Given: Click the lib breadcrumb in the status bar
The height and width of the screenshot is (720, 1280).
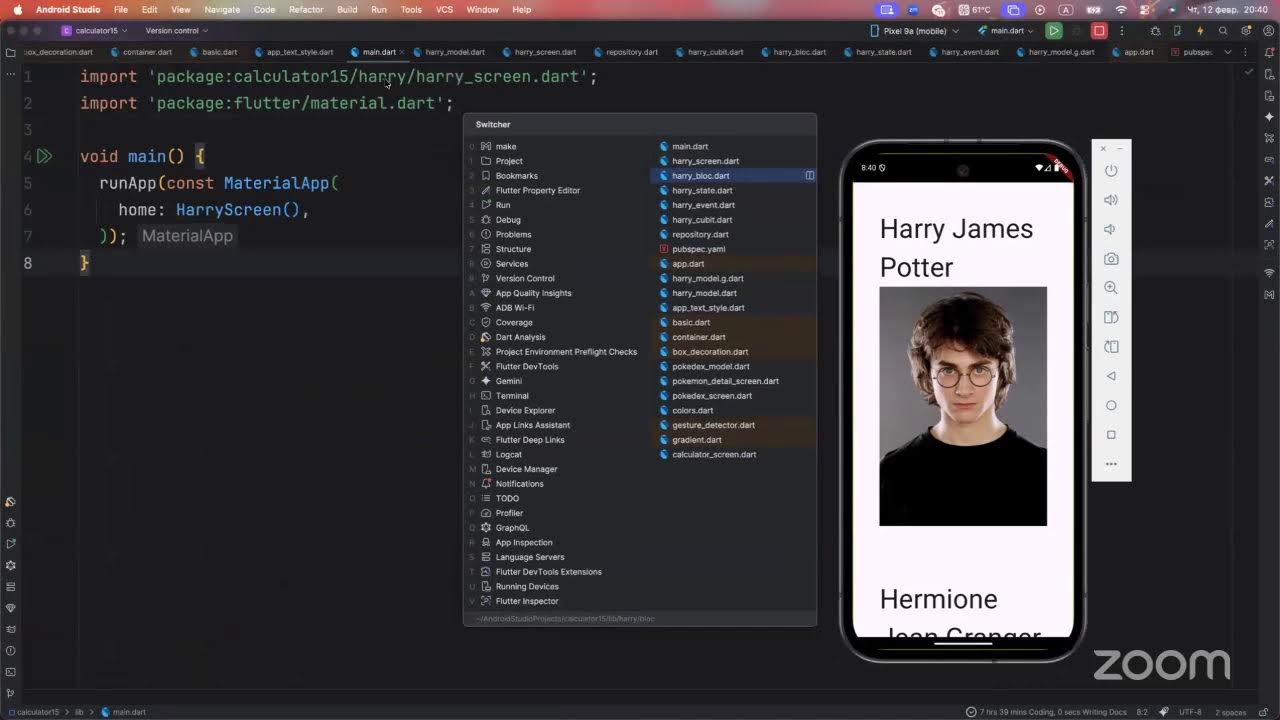Looking at the screenshot, I should [78, 712].
